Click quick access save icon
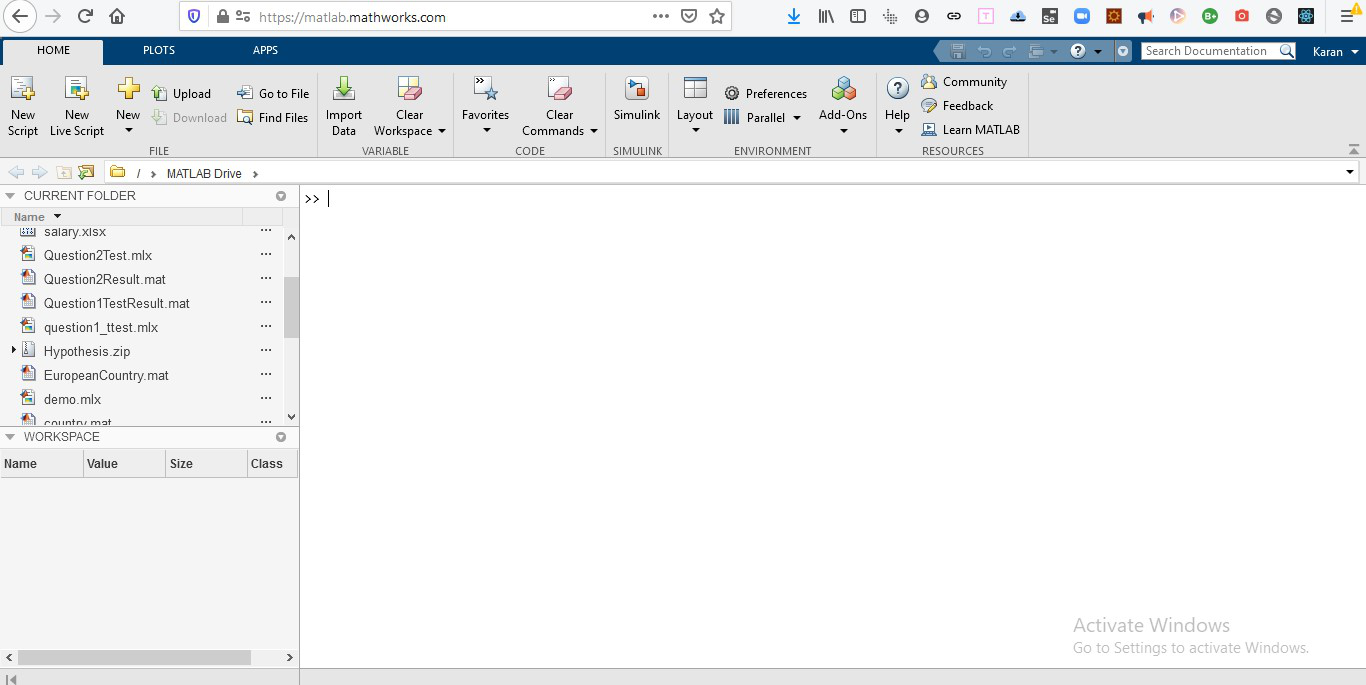Viewport: 1366px width, 685px height. tap(958, 51)
